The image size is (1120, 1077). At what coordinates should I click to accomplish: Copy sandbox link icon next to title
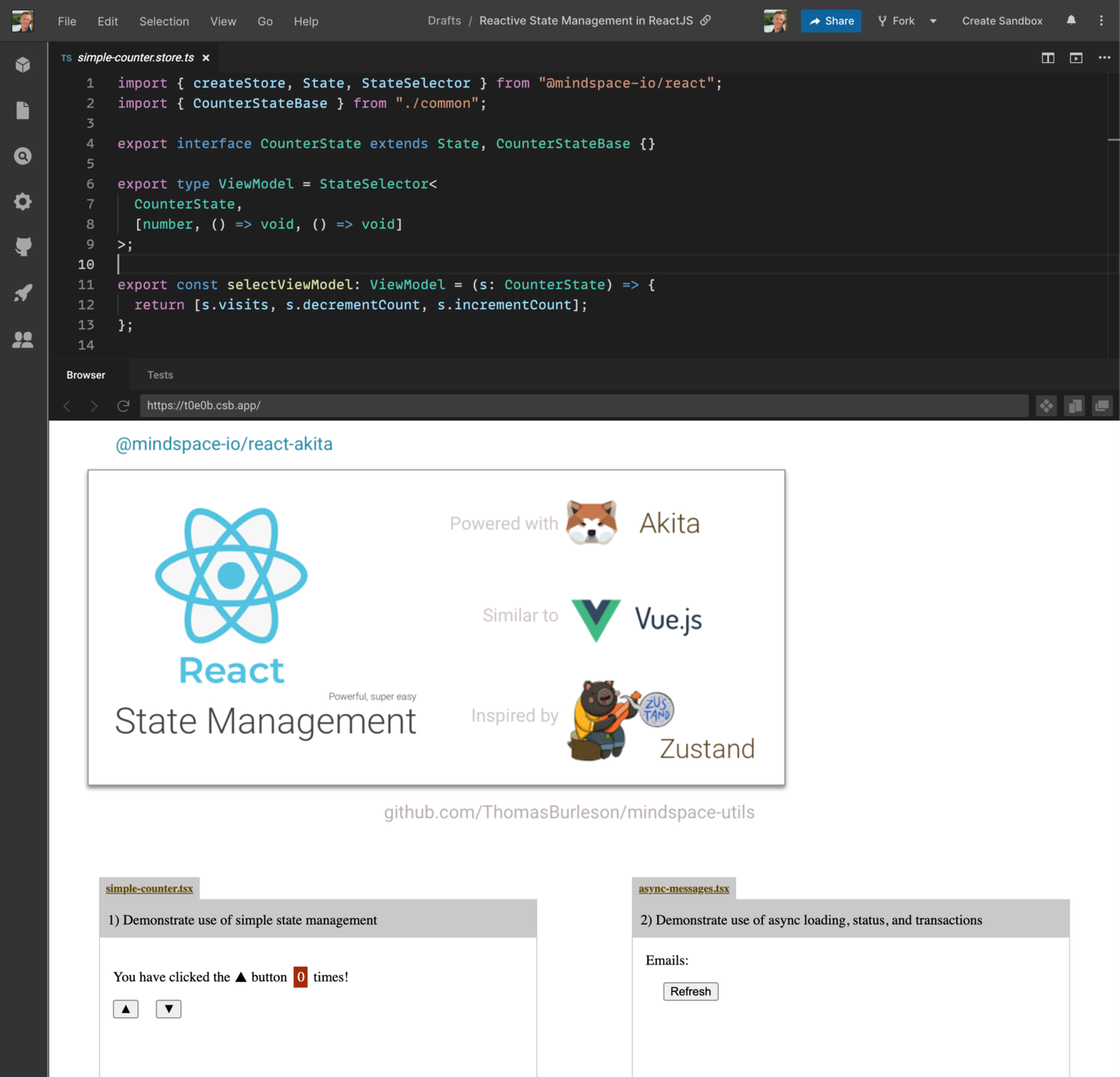click(x=705, y=21)
